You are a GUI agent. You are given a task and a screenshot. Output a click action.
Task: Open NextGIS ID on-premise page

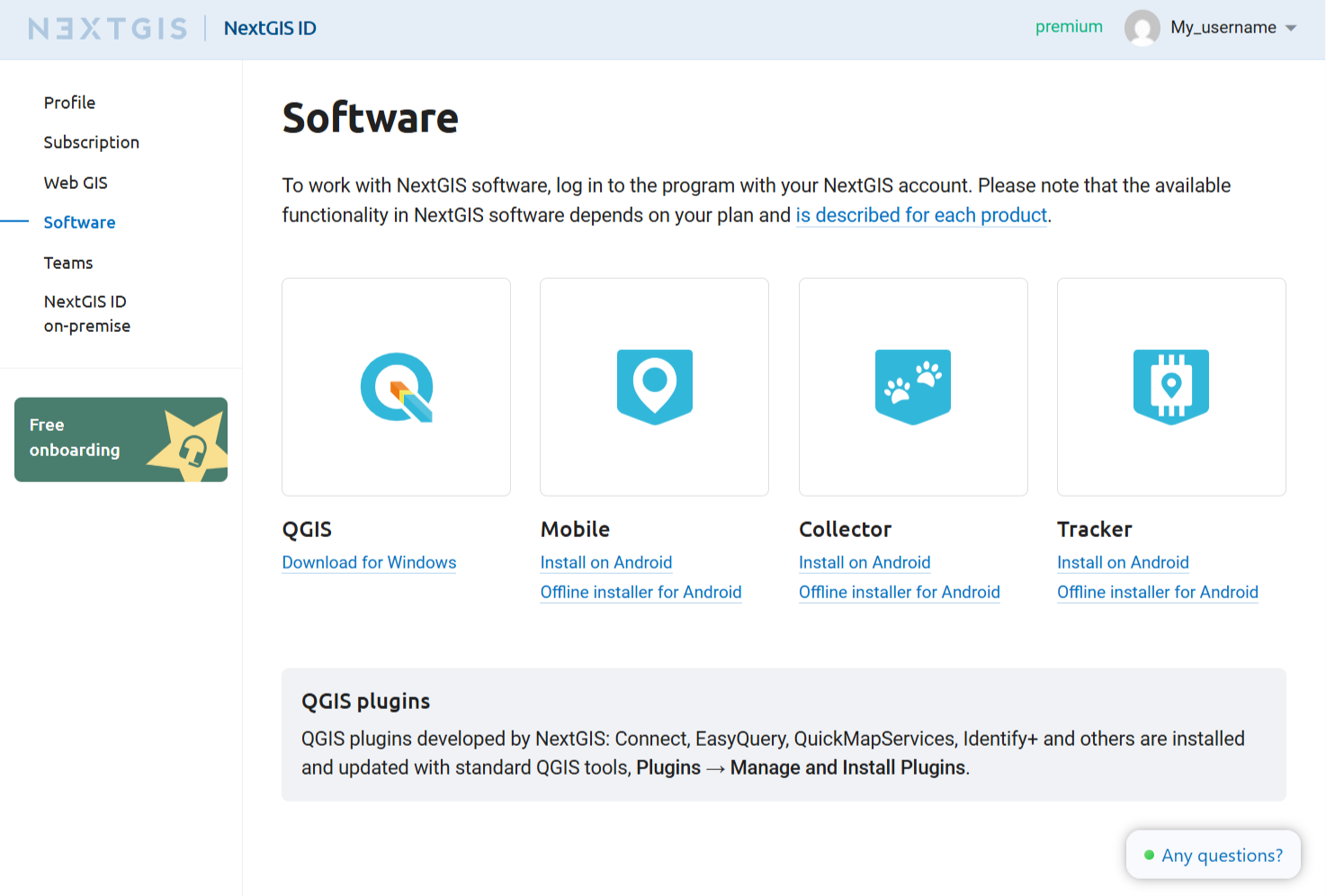86,313
